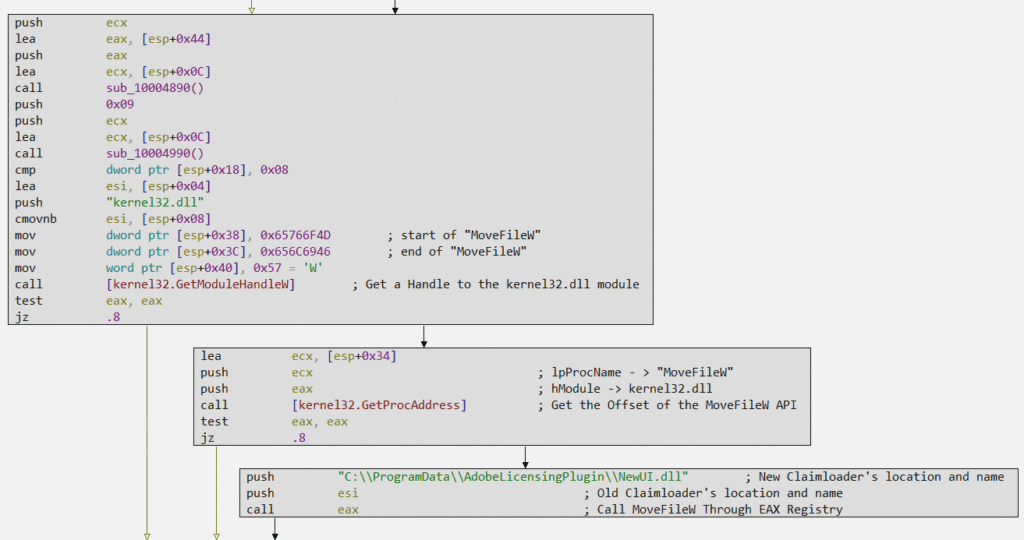This screenshot has height=540, width=1024.
Task: Follow the kernel32.GetProcAddress import reference
Action: click(x=379, y=405)
